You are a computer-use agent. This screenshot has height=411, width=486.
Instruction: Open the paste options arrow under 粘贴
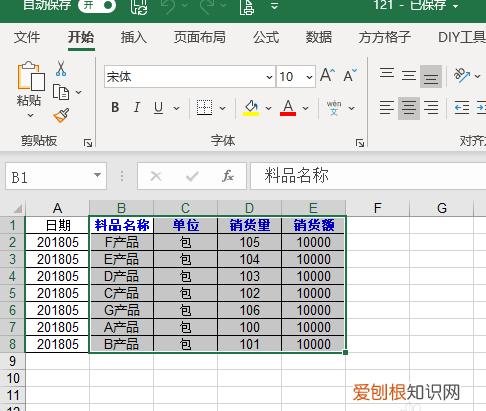pyautogui.click(x=30, y=116)
